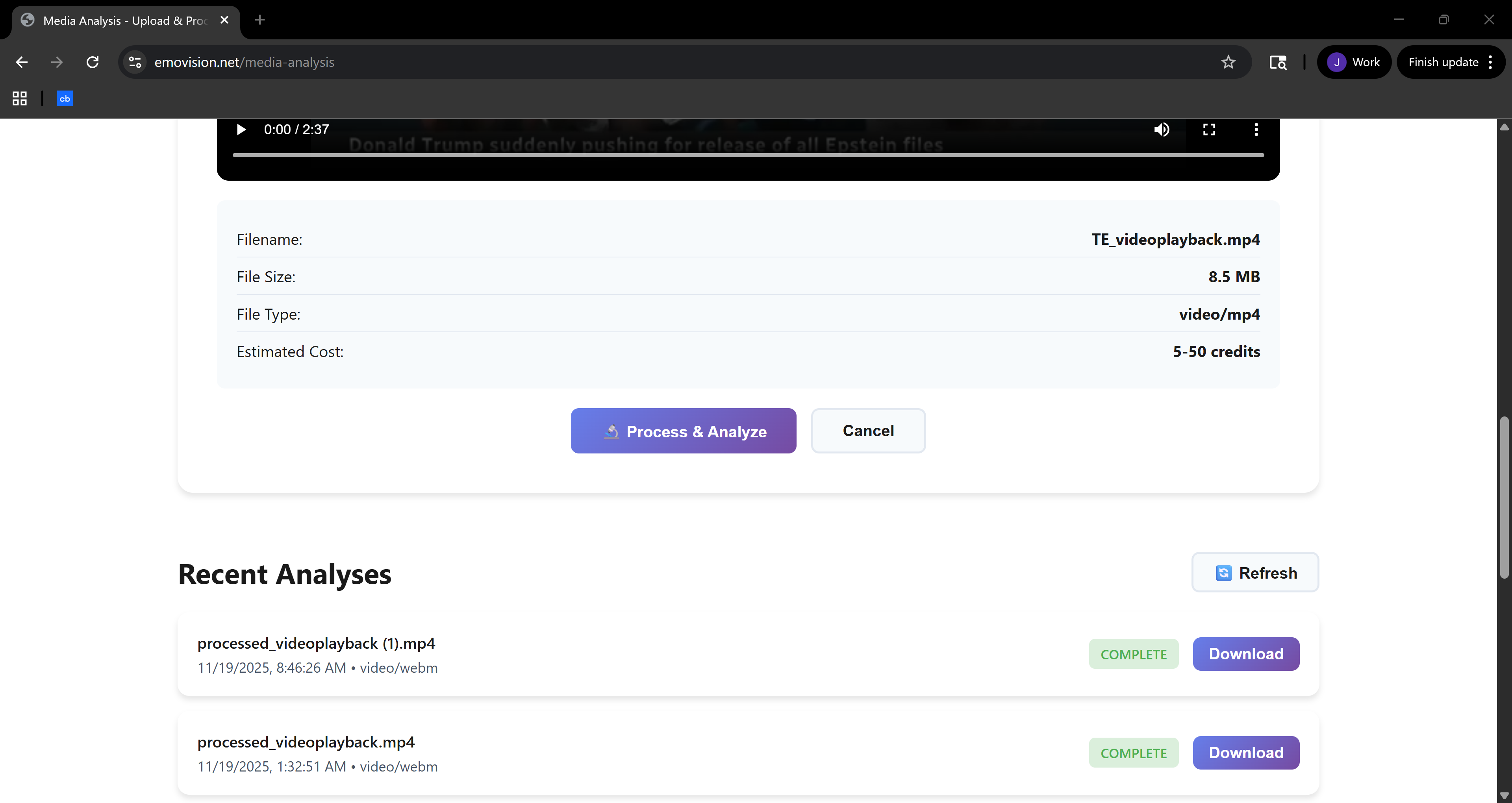Reload the media-analysis page
The height and width of the screenshot is (803, 1512).
click(92, 62)
